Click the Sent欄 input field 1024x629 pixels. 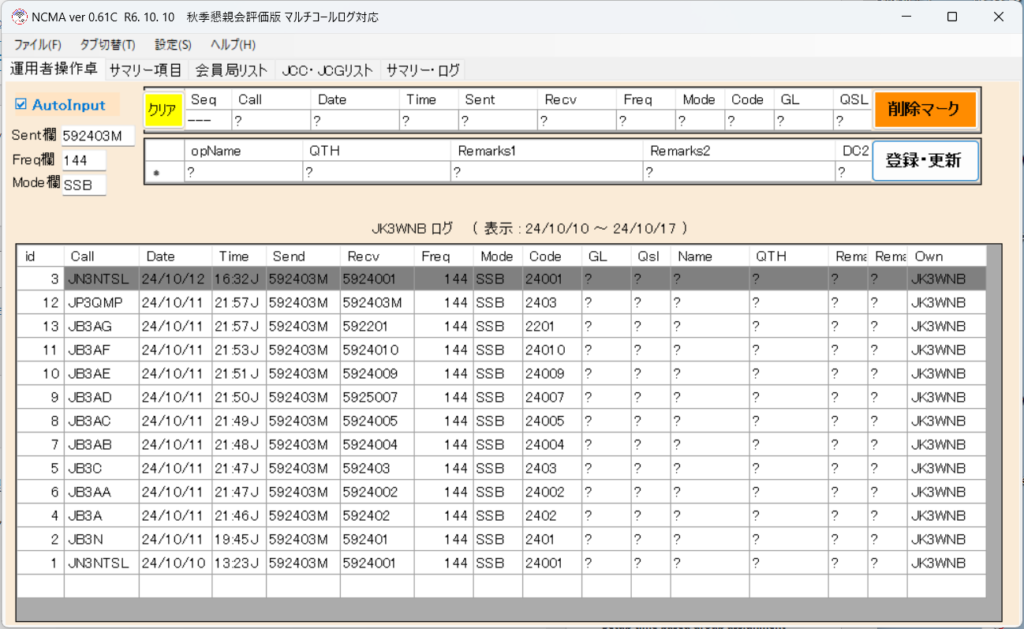click(x=97, y=136)
